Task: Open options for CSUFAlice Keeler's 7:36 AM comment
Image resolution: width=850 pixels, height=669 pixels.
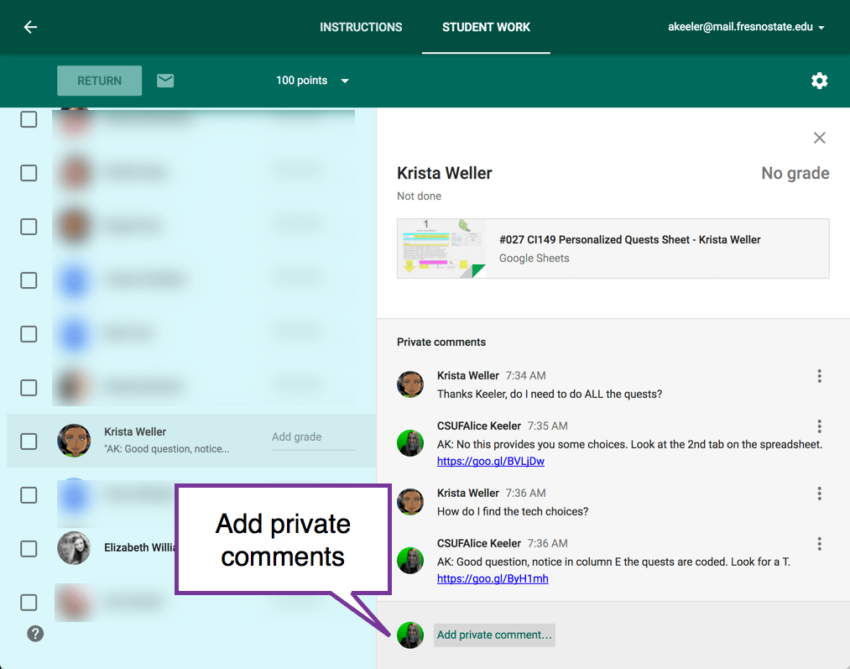Action: click(819, 544)
